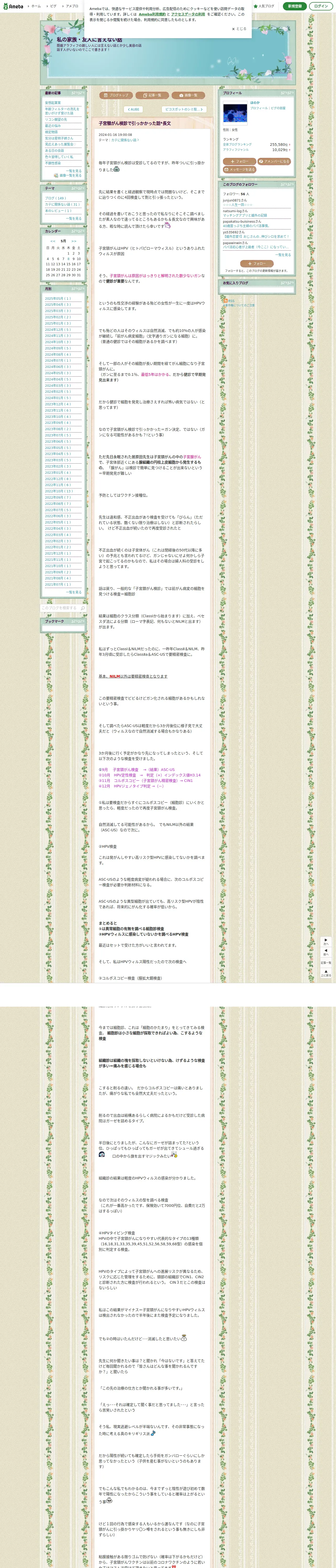
Task: Click the search magnifier icon in blog search
Action: point(83,608)
